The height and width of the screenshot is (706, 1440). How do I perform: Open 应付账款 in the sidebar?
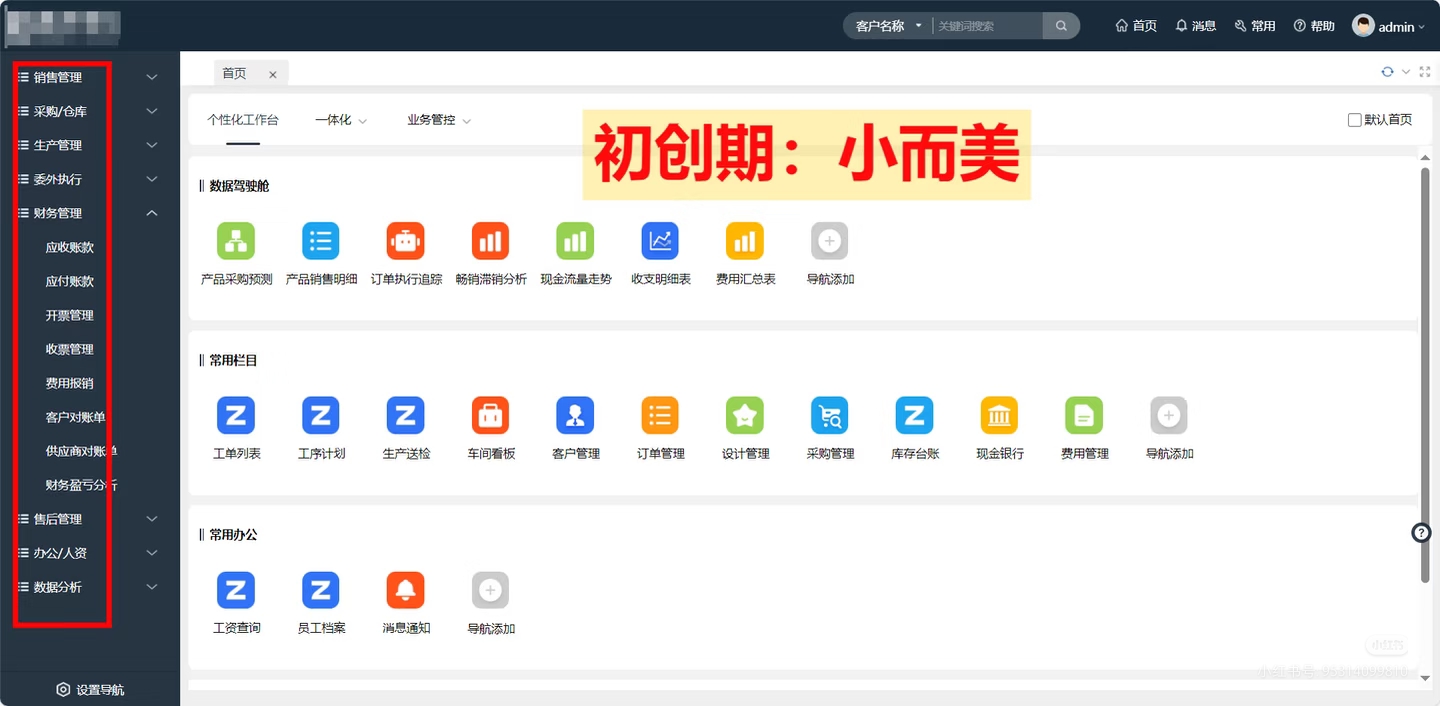tap(70, 281)
